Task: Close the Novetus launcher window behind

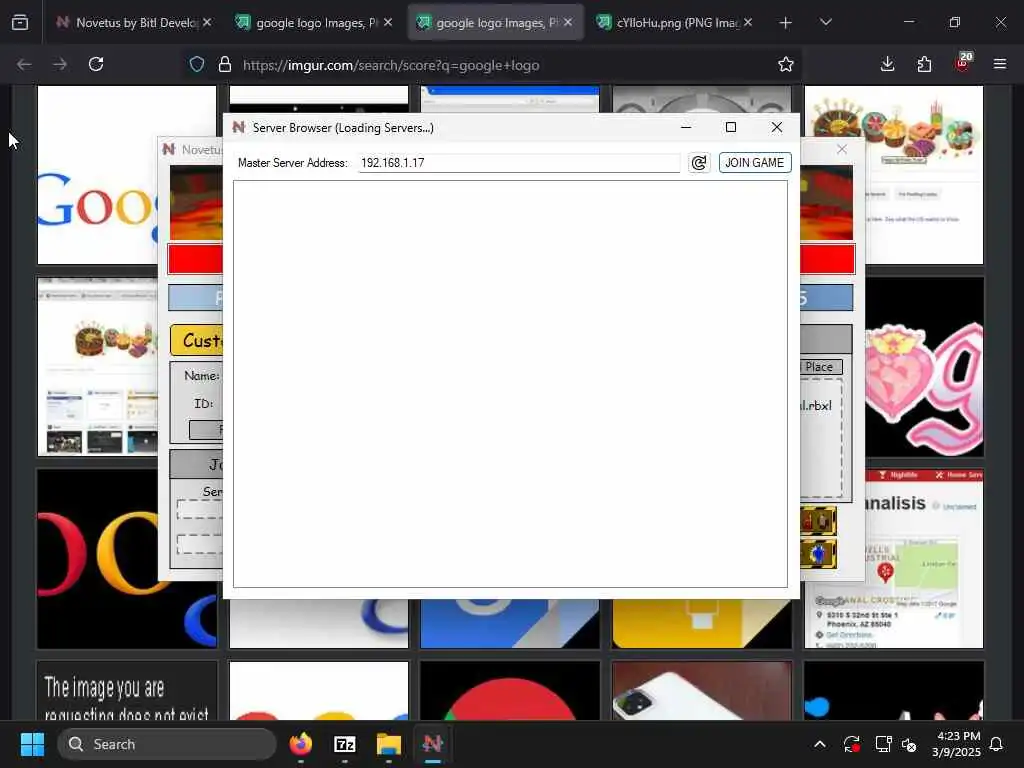Action: (x=842, y=150)
